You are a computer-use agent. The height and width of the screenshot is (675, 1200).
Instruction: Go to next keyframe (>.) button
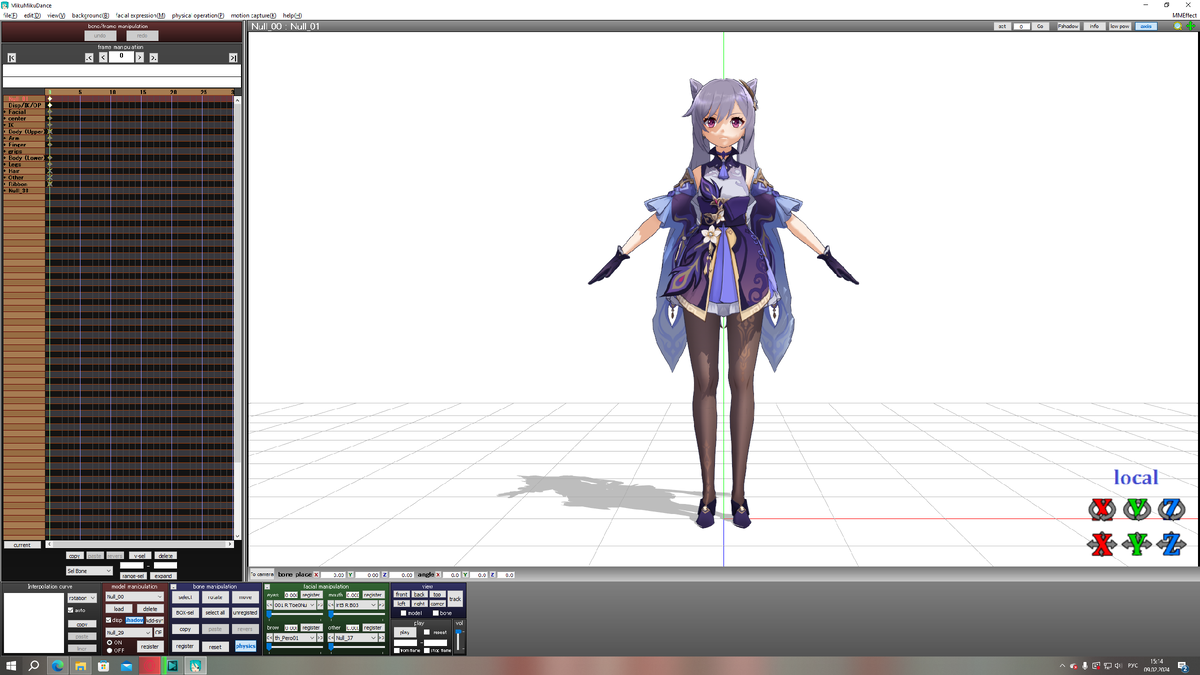point(154,58)
